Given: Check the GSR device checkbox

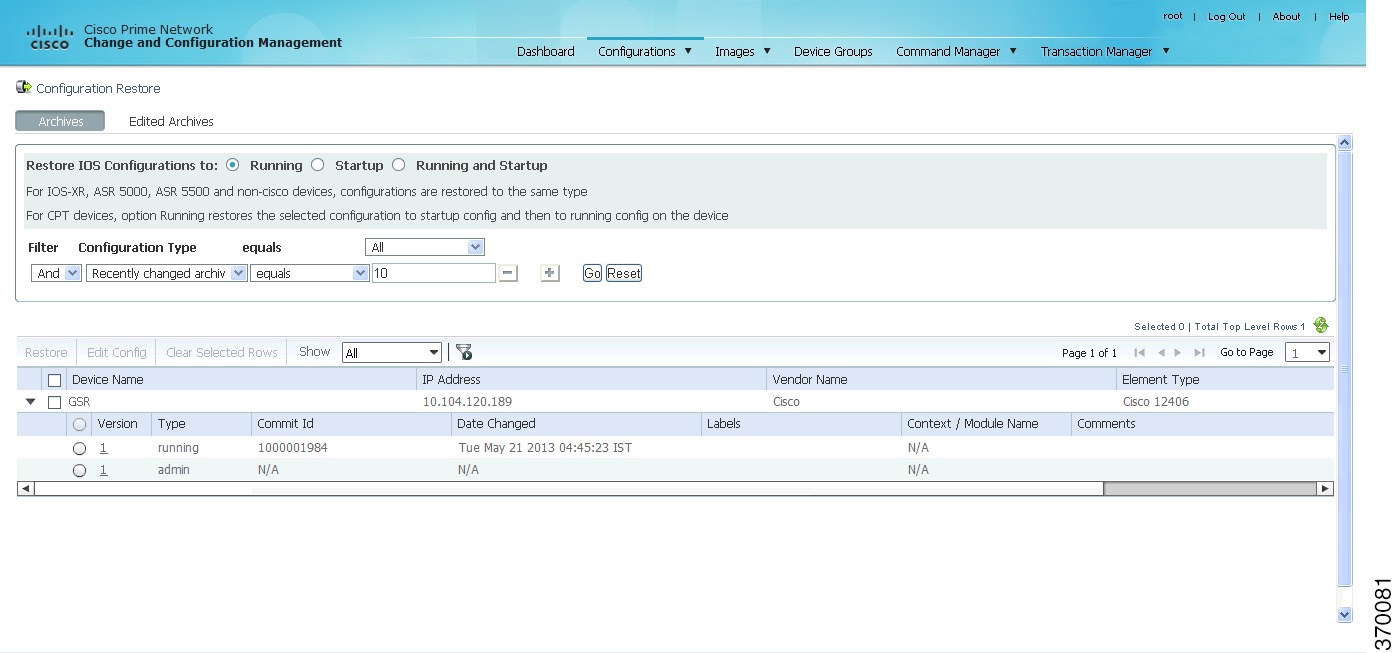Looking at the screenshot, I should point(55,402).
